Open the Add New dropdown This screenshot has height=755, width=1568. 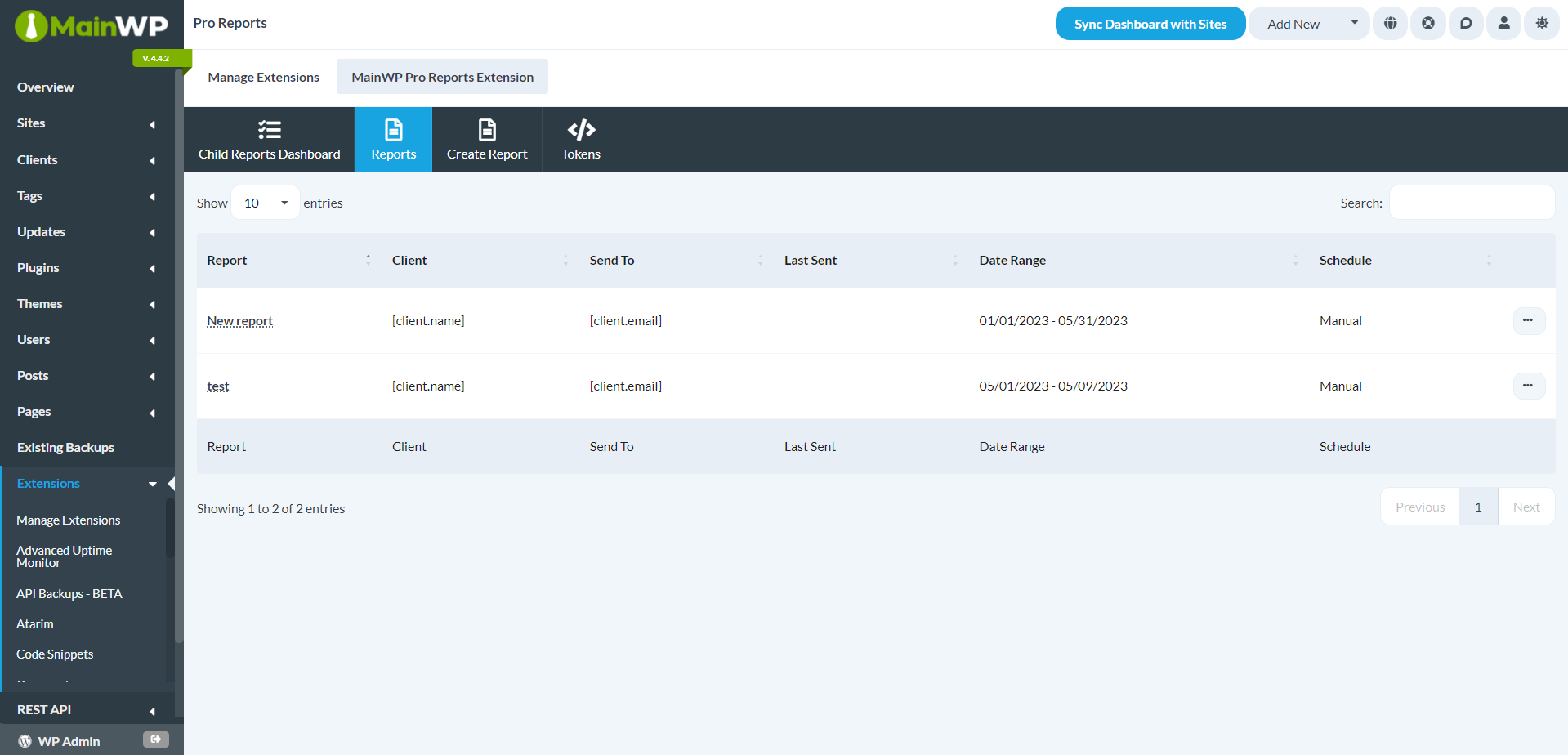pos(1309,24)
